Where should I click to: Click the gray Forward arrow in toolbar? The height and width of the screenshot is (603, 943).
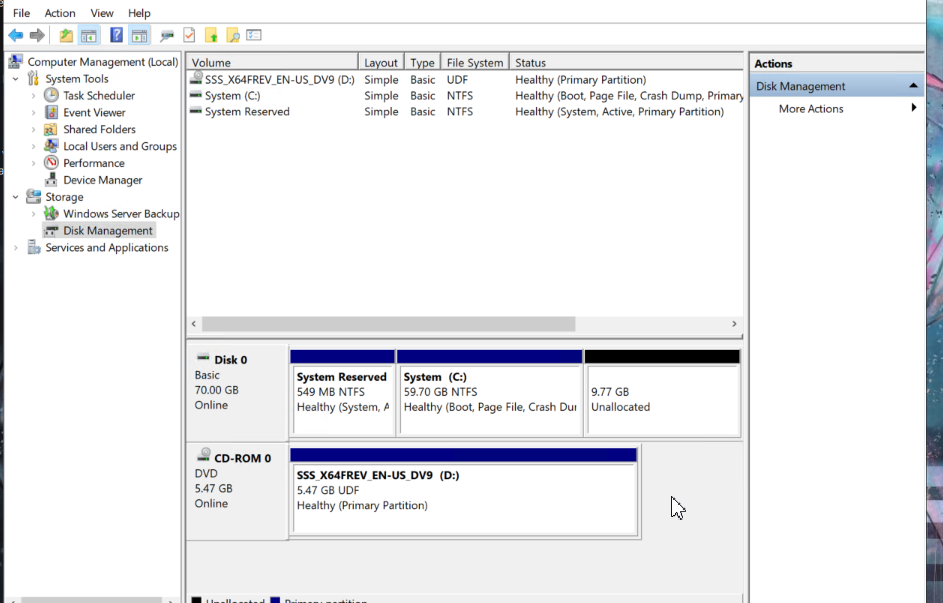[37, 35]
